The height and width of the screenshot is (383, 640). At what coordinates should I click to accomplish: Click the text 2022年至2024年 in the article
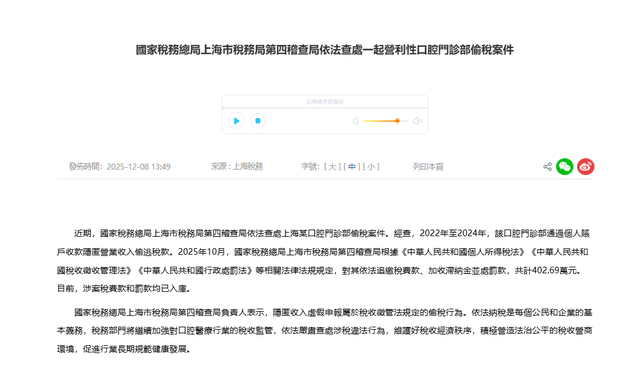pos(453,234)
